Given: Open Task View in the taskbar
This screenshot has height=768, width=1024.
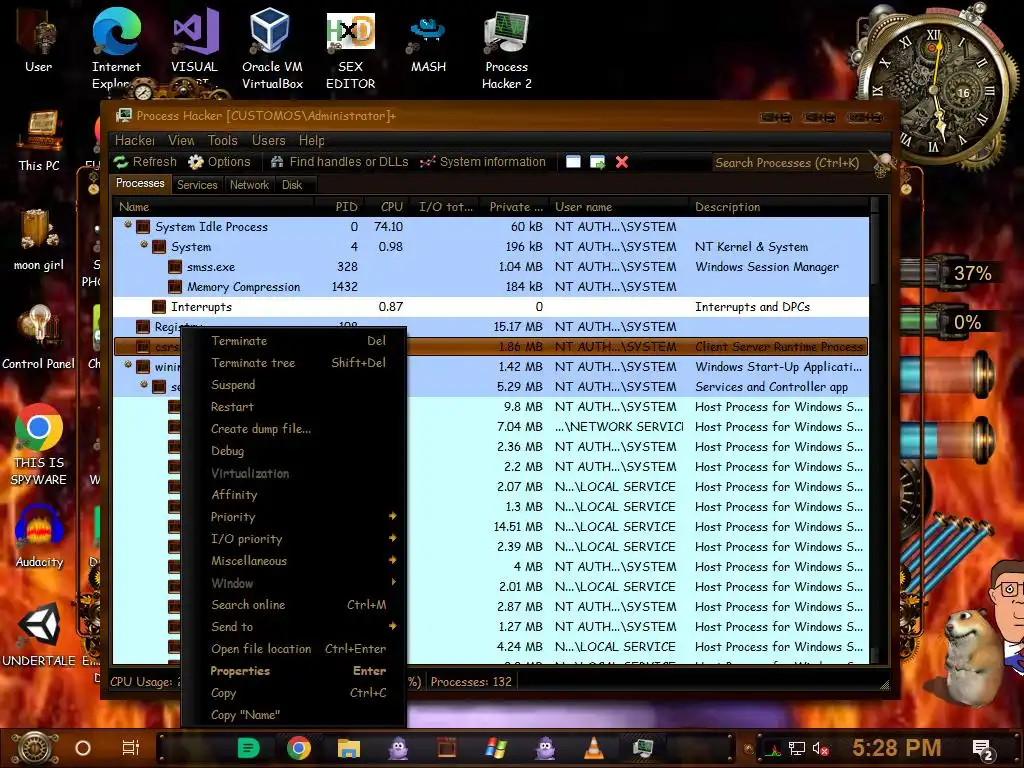Looking at the screenshot, I should pos(131,748).
